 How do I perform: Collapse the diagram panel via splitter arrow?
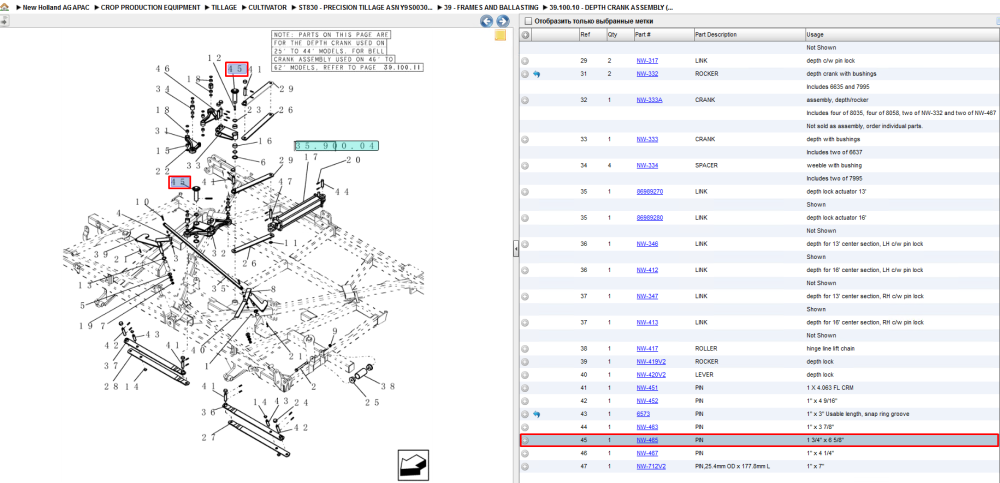click(x=516, y=249)
